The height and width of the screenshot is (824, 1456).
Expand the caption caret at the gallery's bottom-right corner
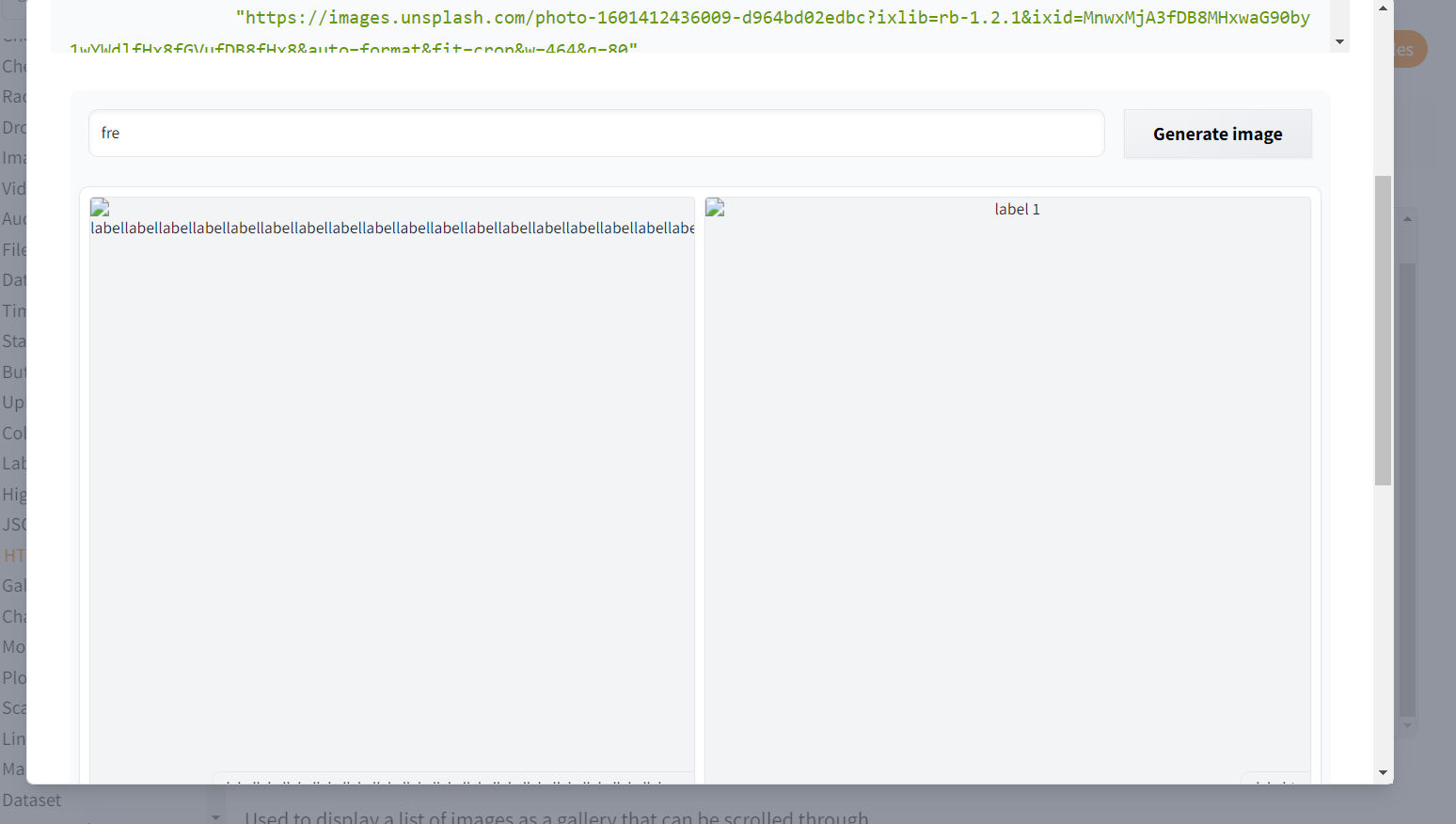coord(1274,783)
